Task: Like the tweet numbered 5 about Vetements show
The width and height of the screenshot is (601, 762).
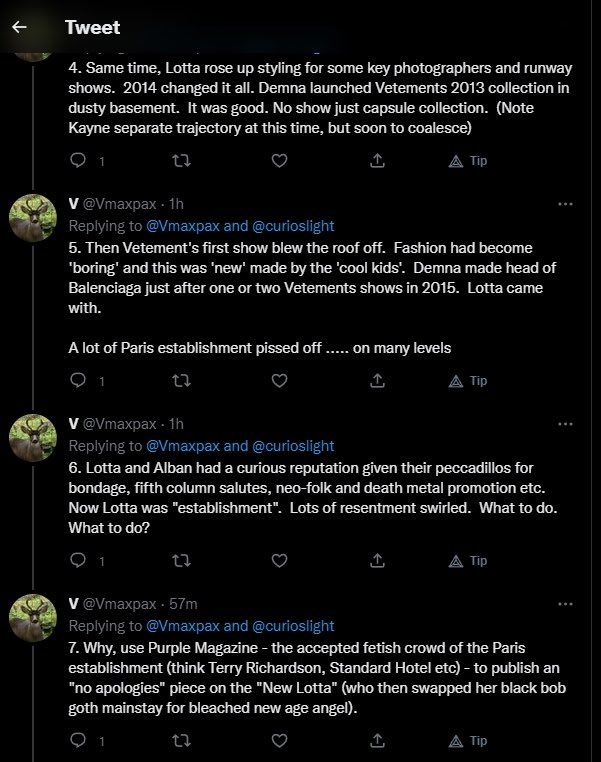Action: 280,381
